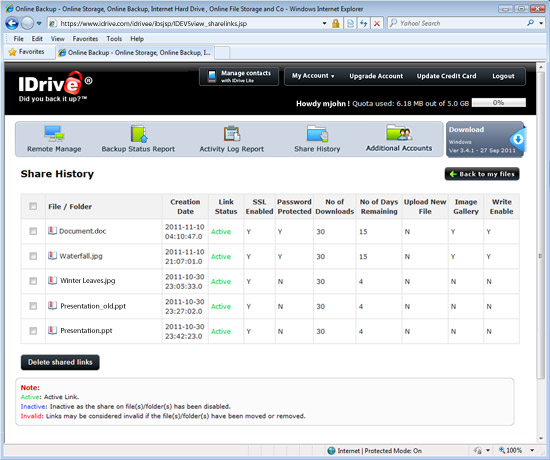Image resolution: width=550 pixels, height=460 pixels.
Task: Open the Backup Status Report icon
Action: point(139,133)
